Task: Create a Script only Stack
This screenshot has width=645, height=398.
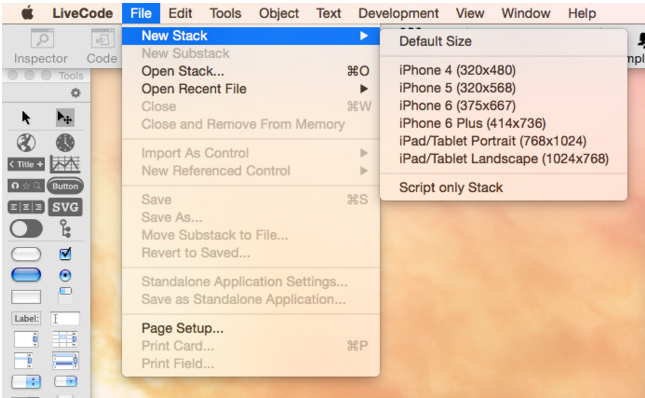Action: (503, 187)
